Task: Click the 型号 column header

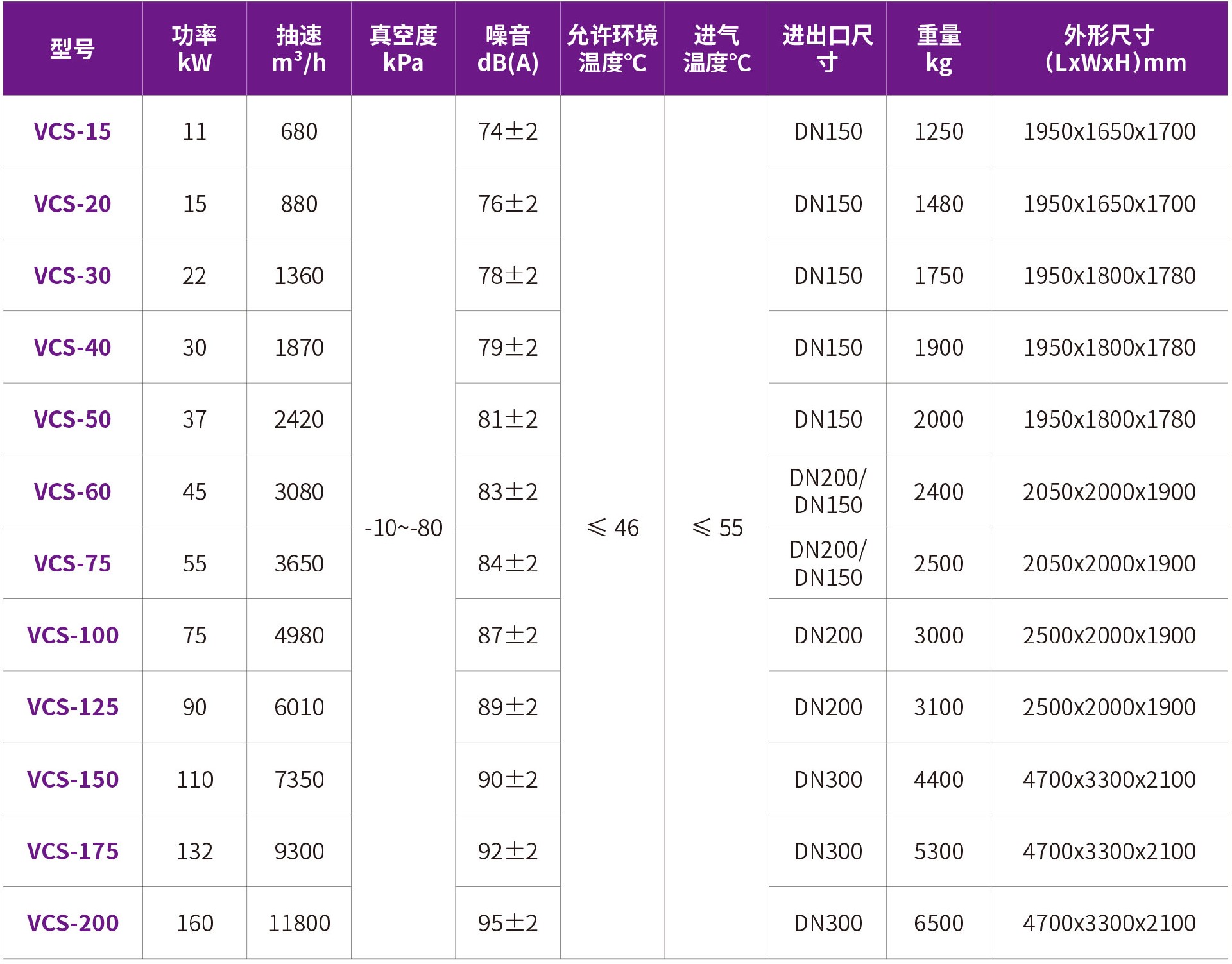Action: pyautogui.click(x=73, y=49)
